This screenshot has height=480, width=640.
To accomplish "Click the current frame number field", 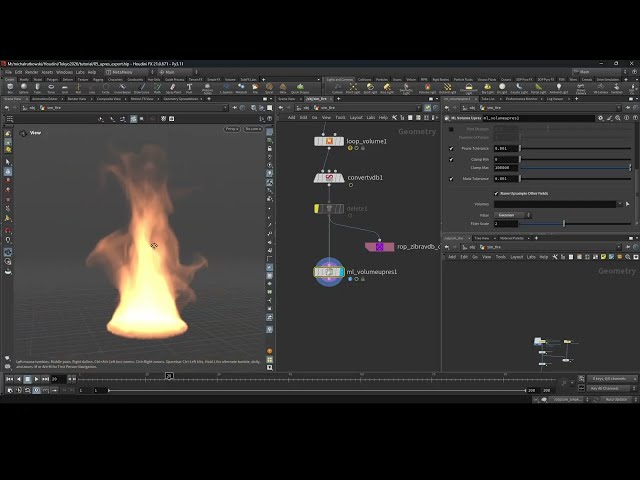I will pyautogui.click(x=58, y=379).
